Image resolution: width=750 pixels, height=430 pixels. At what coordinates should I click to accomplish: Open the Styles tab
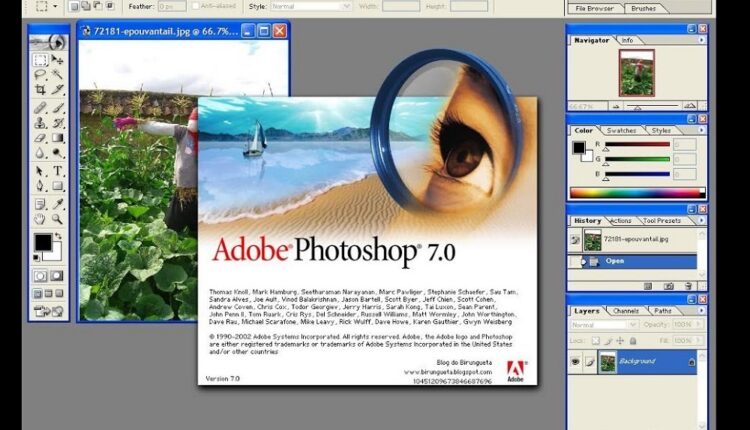(661, 131)
